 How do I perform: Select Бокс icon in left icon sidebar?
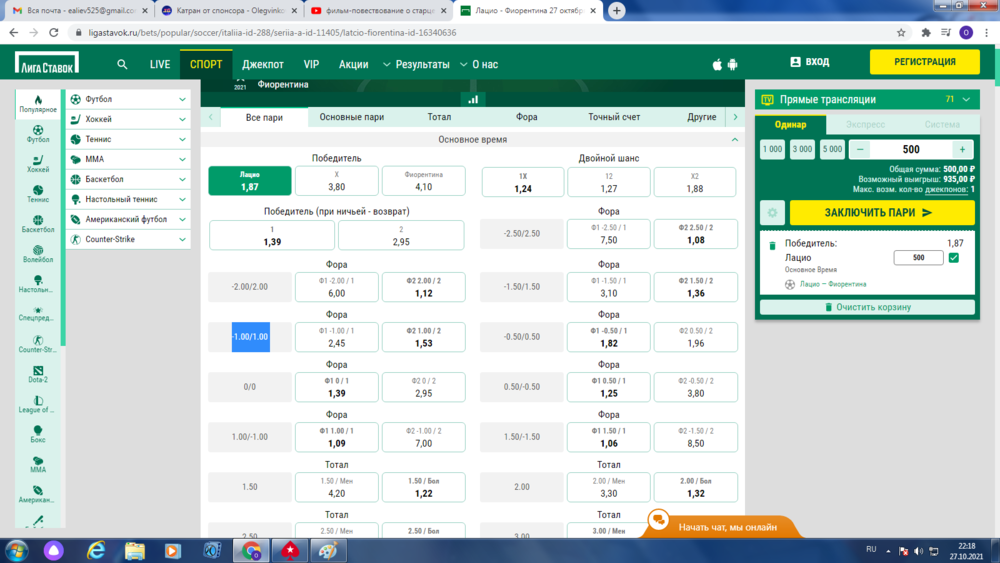38,434
